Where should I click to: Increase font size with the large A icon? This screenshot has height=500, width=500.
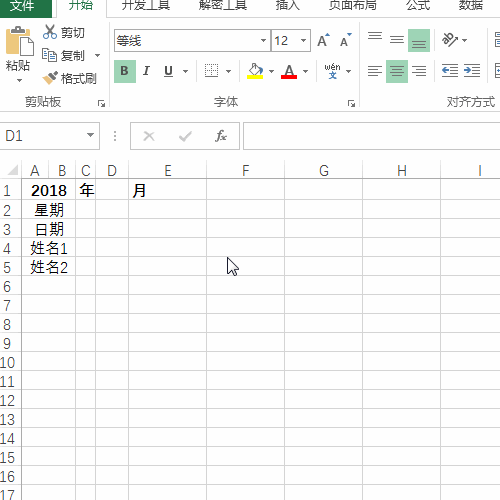pos(323,41)
